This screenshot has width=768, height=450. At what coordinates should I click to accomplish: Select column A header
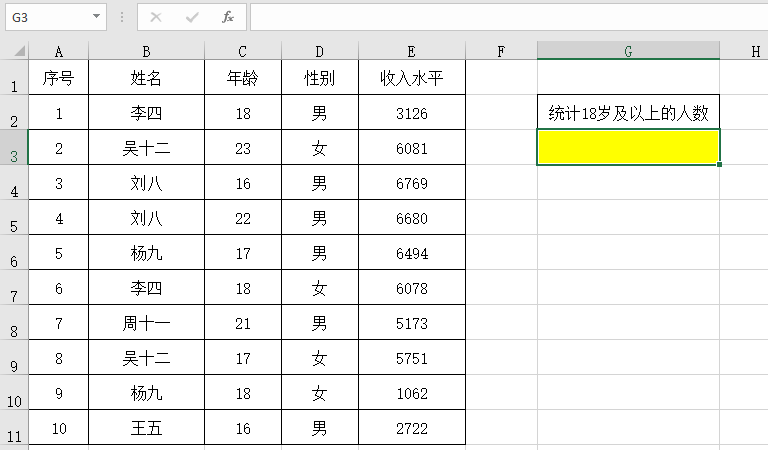59,51
